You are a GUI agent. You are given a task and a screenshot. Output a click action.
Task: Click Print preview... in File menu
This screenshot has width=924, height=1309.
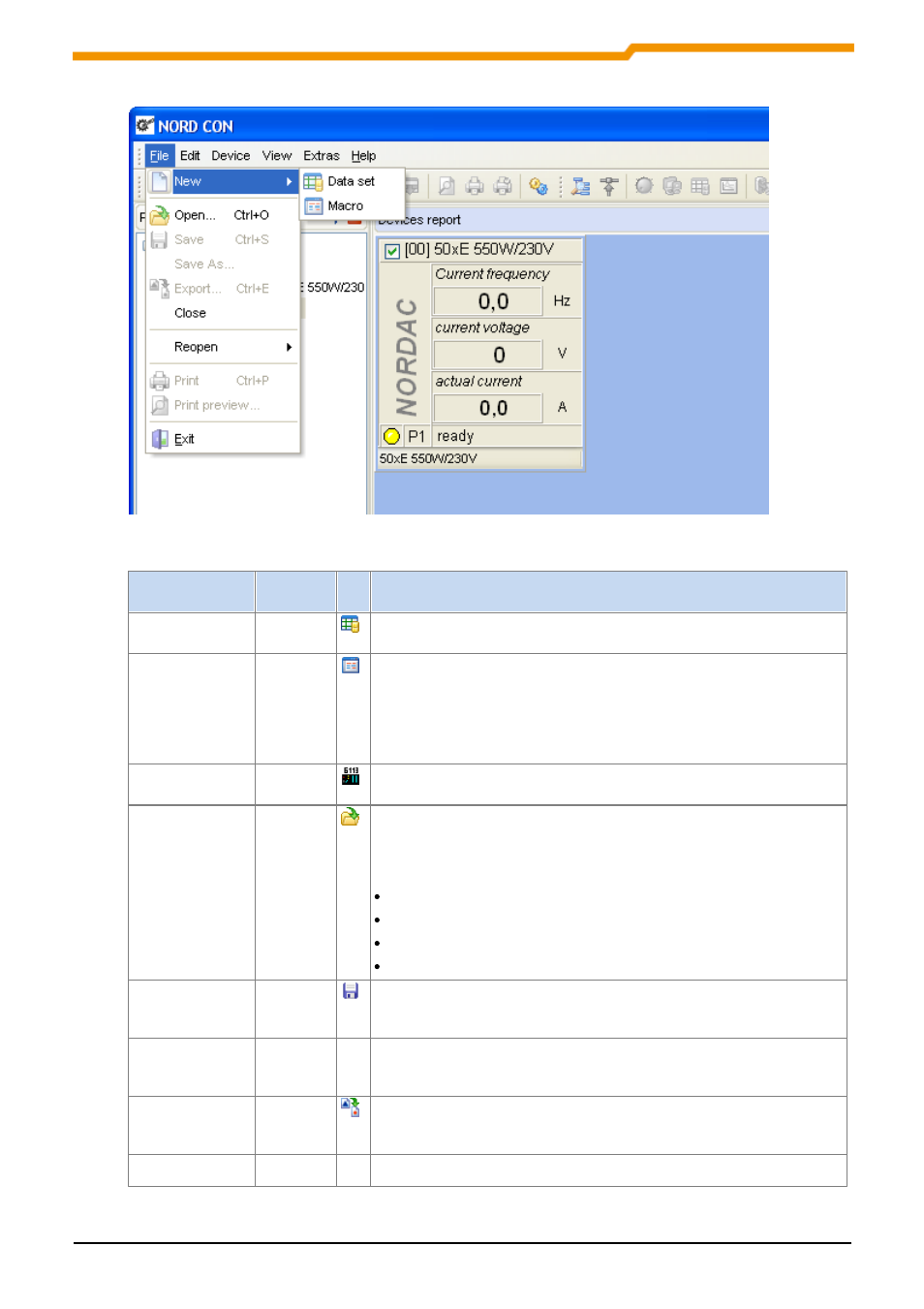click(223, 405)
